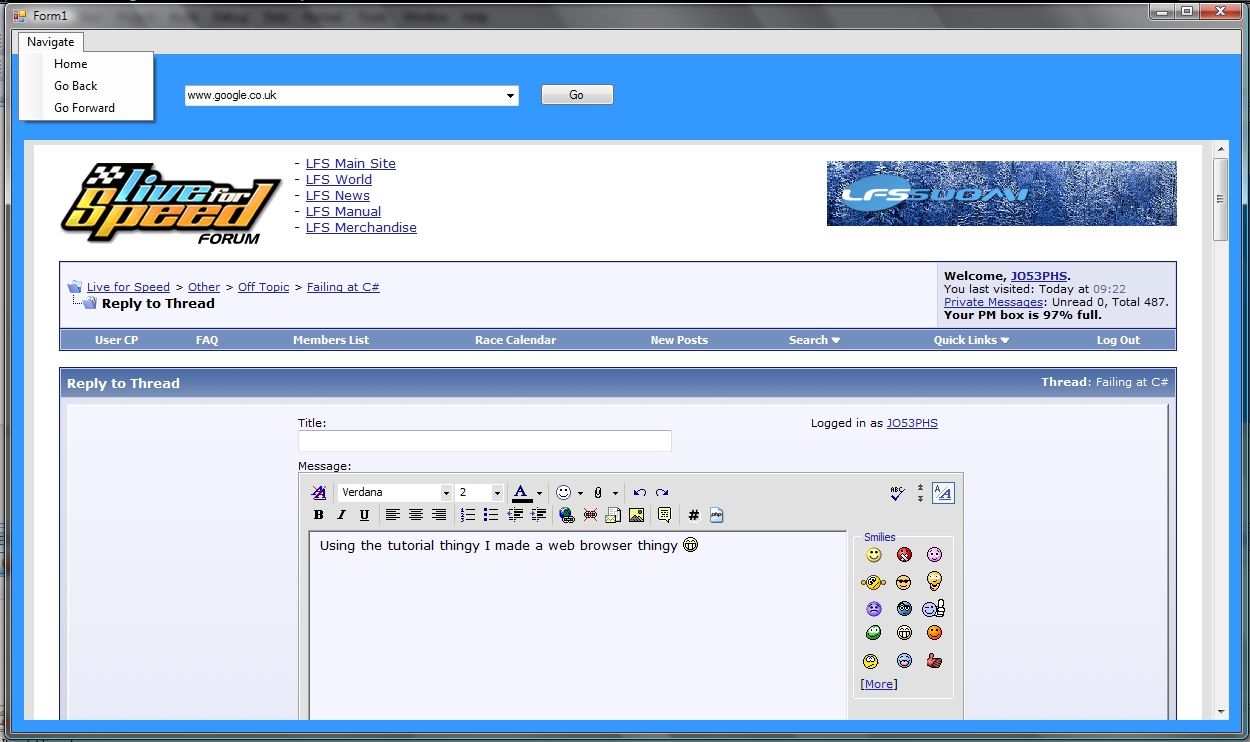Expand the URL address combo box
The image size is (1250, 742).
point(511,96)
